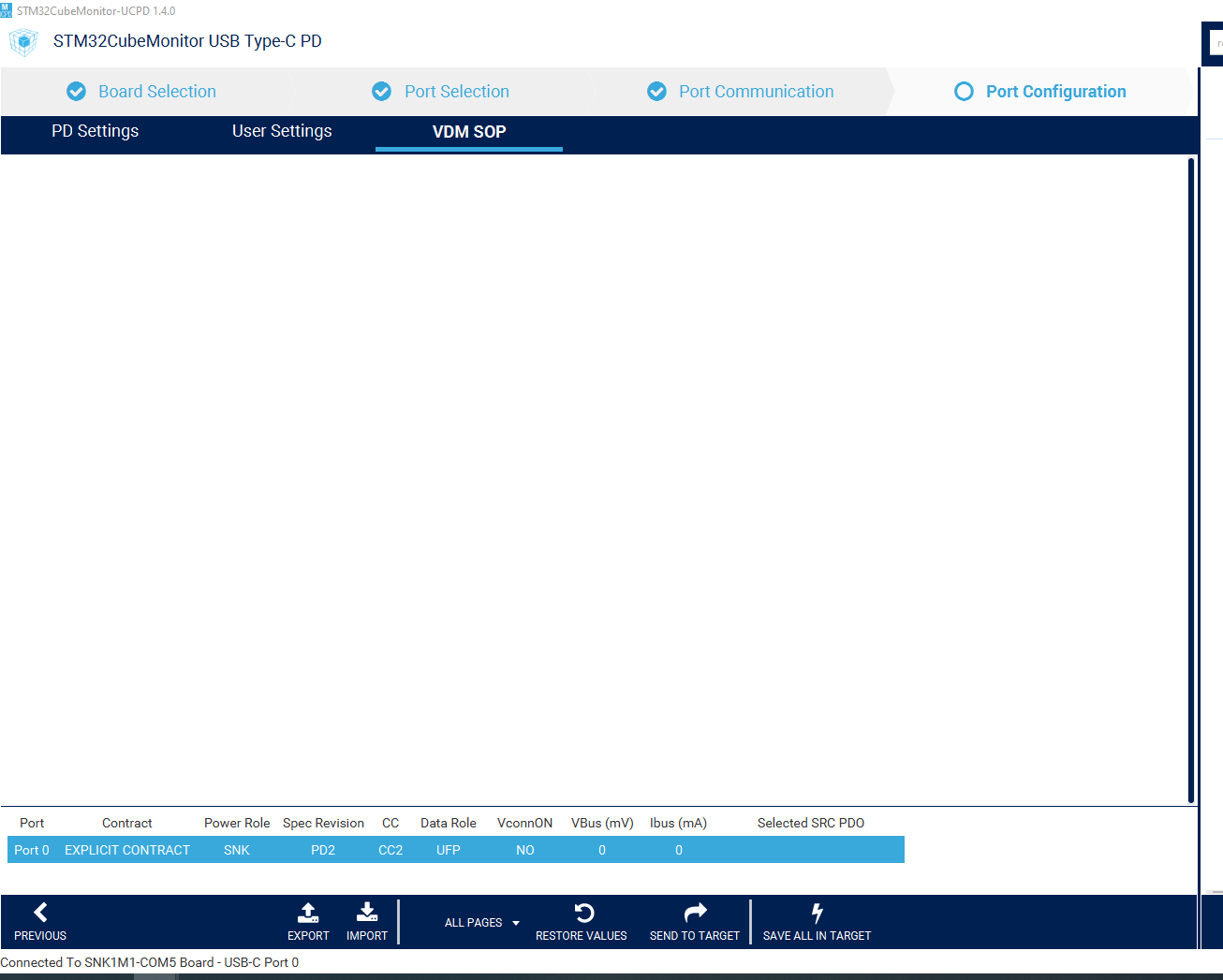This screenshot has width=1223, height=980.
Task: Click the Previous button
Action: [40, 922]
